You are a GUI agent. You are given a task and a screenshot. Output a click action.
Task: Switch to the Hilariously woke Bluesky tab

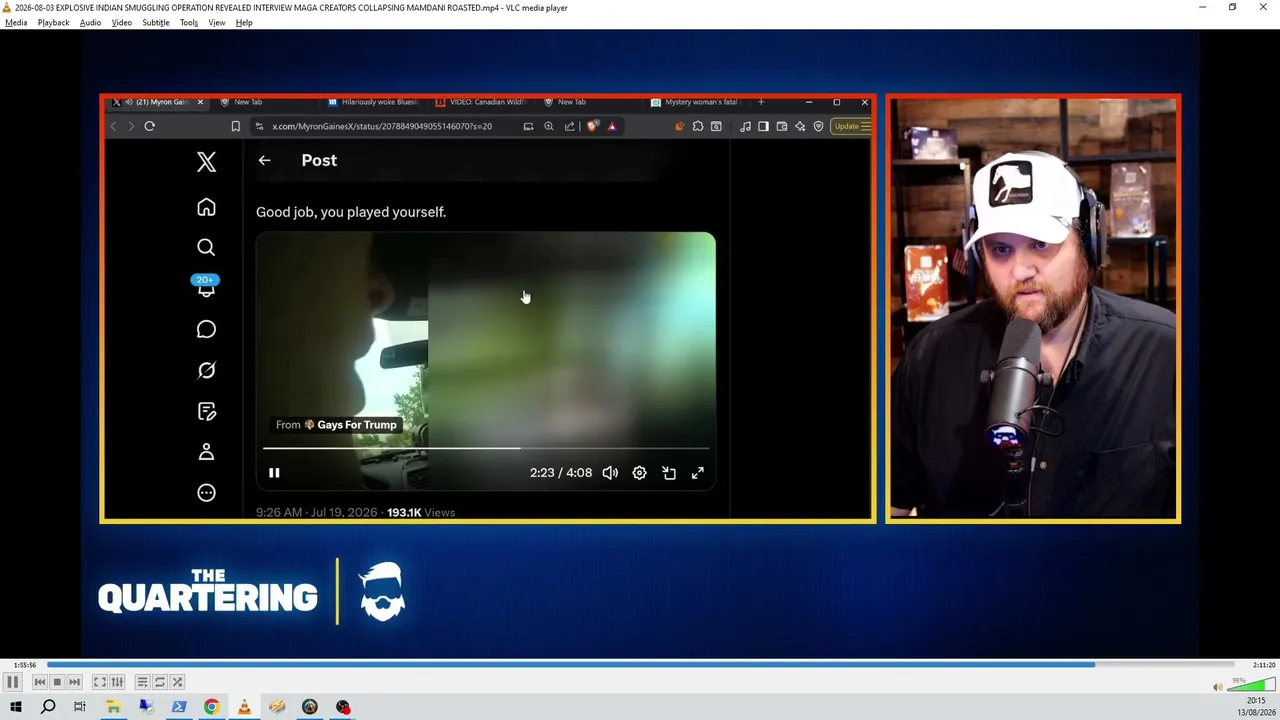373,102
